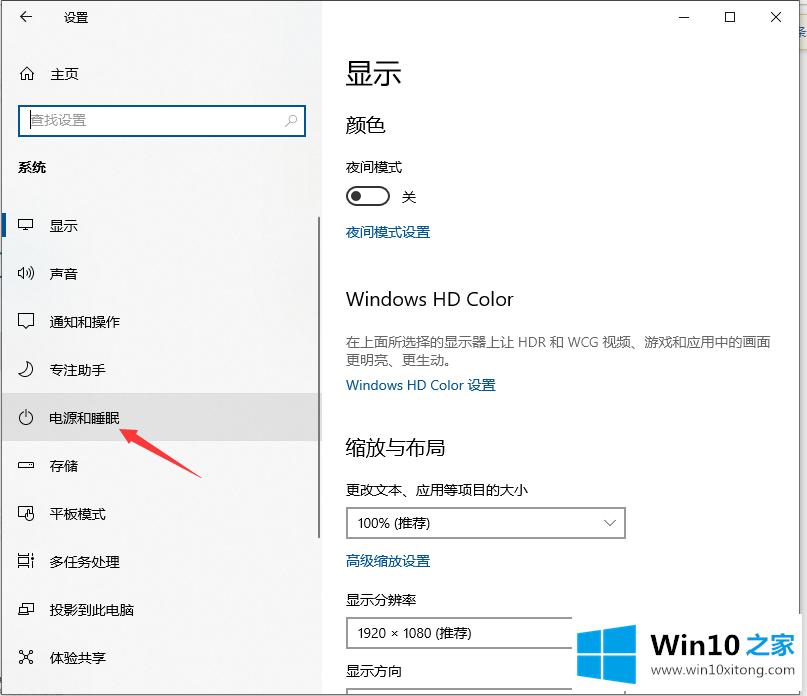Open the 主页 home icon
The image size is (807, 696).
tap(27, 74)
